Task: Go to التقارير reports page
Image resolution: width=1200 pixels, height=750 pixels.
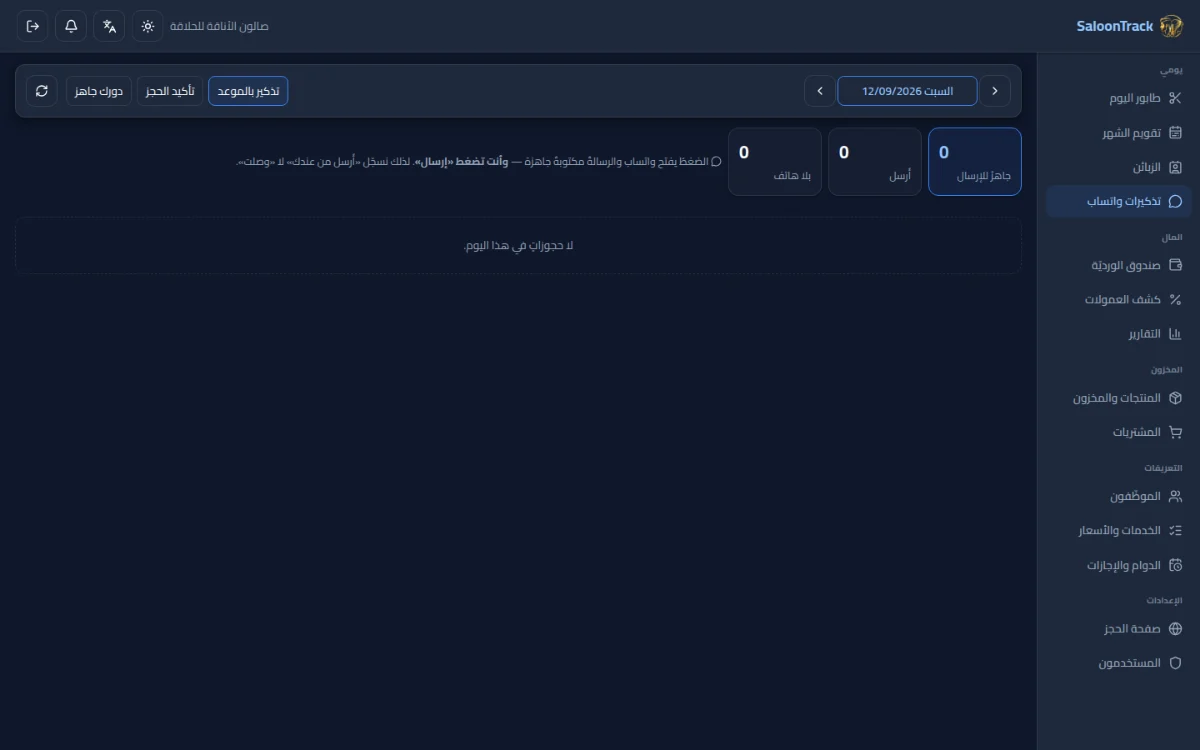Action: [x=1119, y=333]
